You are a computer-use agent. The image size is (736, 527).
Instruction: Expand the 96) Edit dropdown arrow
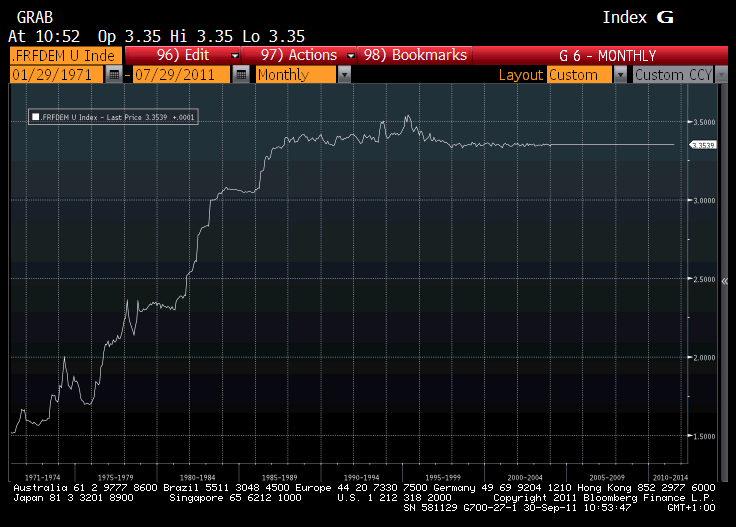[235, 55]
